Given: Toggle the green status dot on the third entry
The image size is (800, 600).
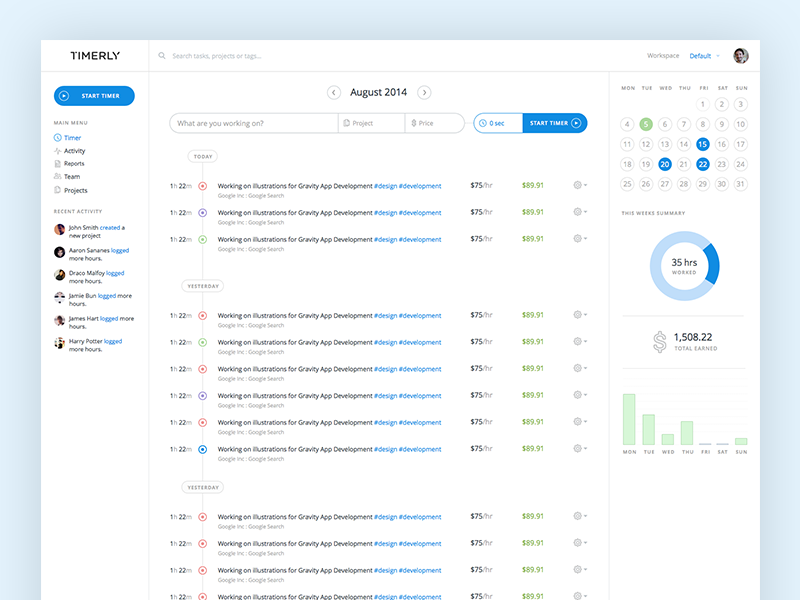Looking at the screenshot, I should point(203,239).
